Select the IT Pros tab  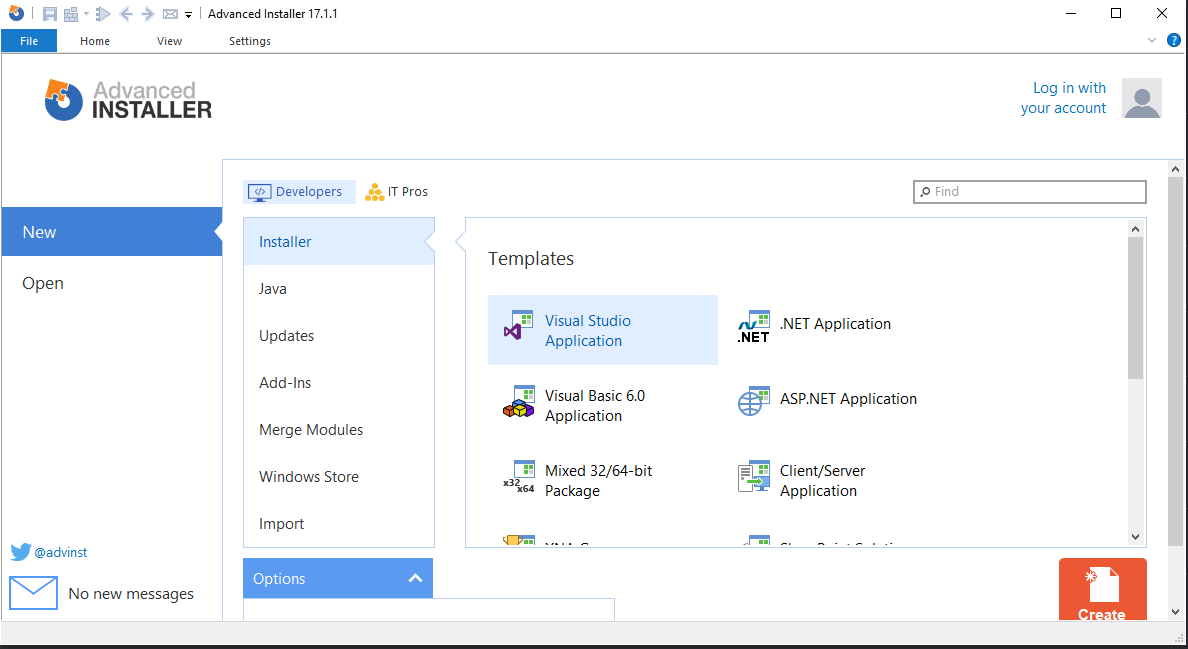[x=396, y=192]
